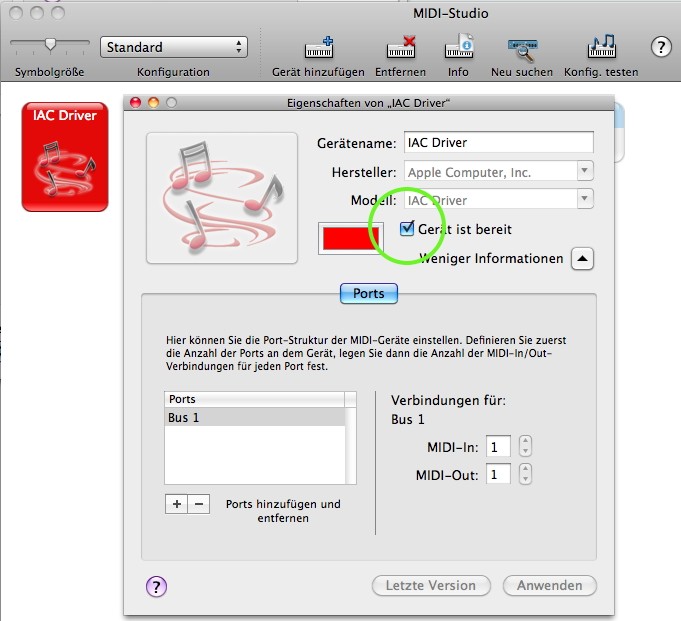Image resolution: width=681 pixels, height=621 pixels.
Task: Open the Konfiguration Standard dropdown
Action: (174, 47)
